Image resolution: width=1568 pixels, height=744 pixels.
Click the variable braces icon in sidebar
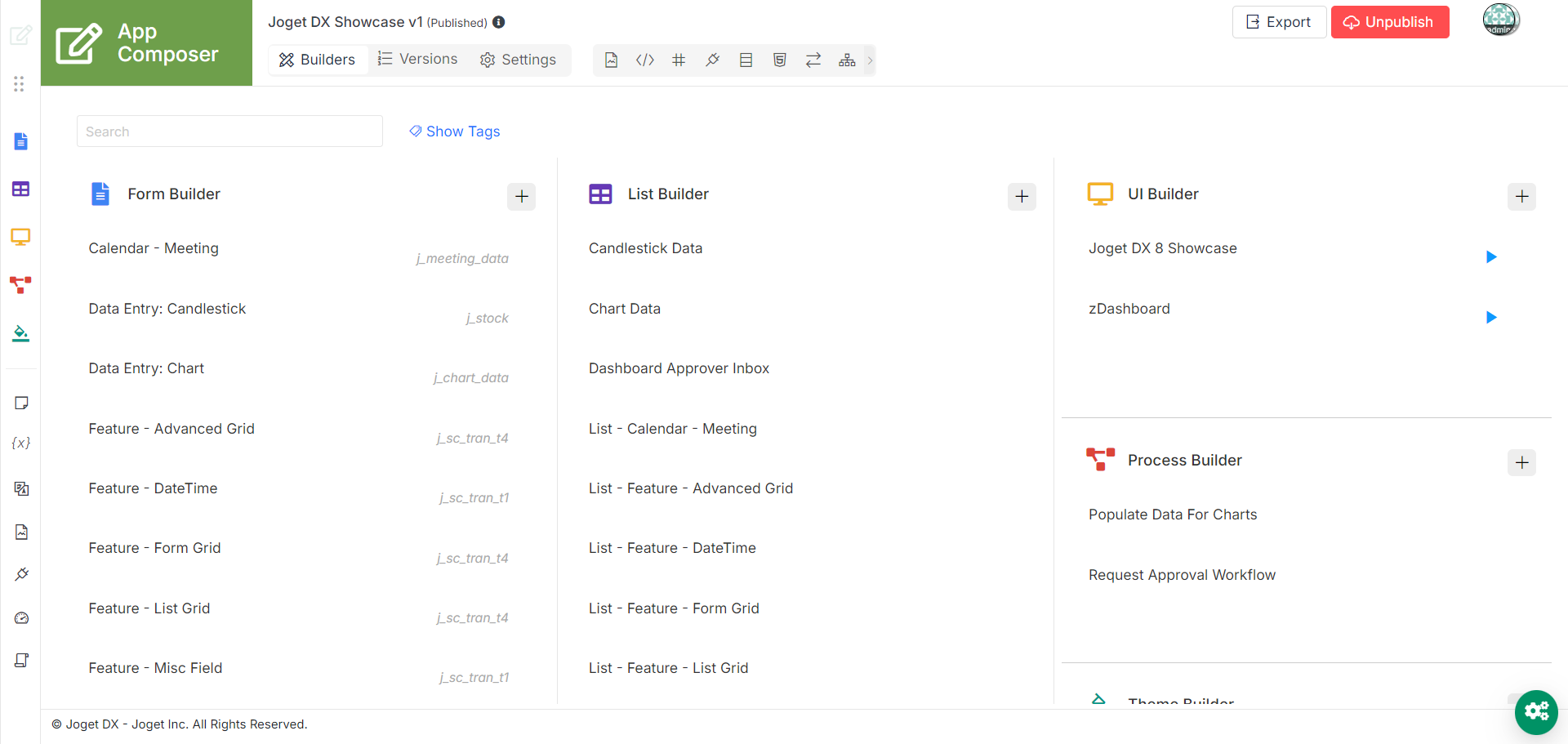coord(21,443)
